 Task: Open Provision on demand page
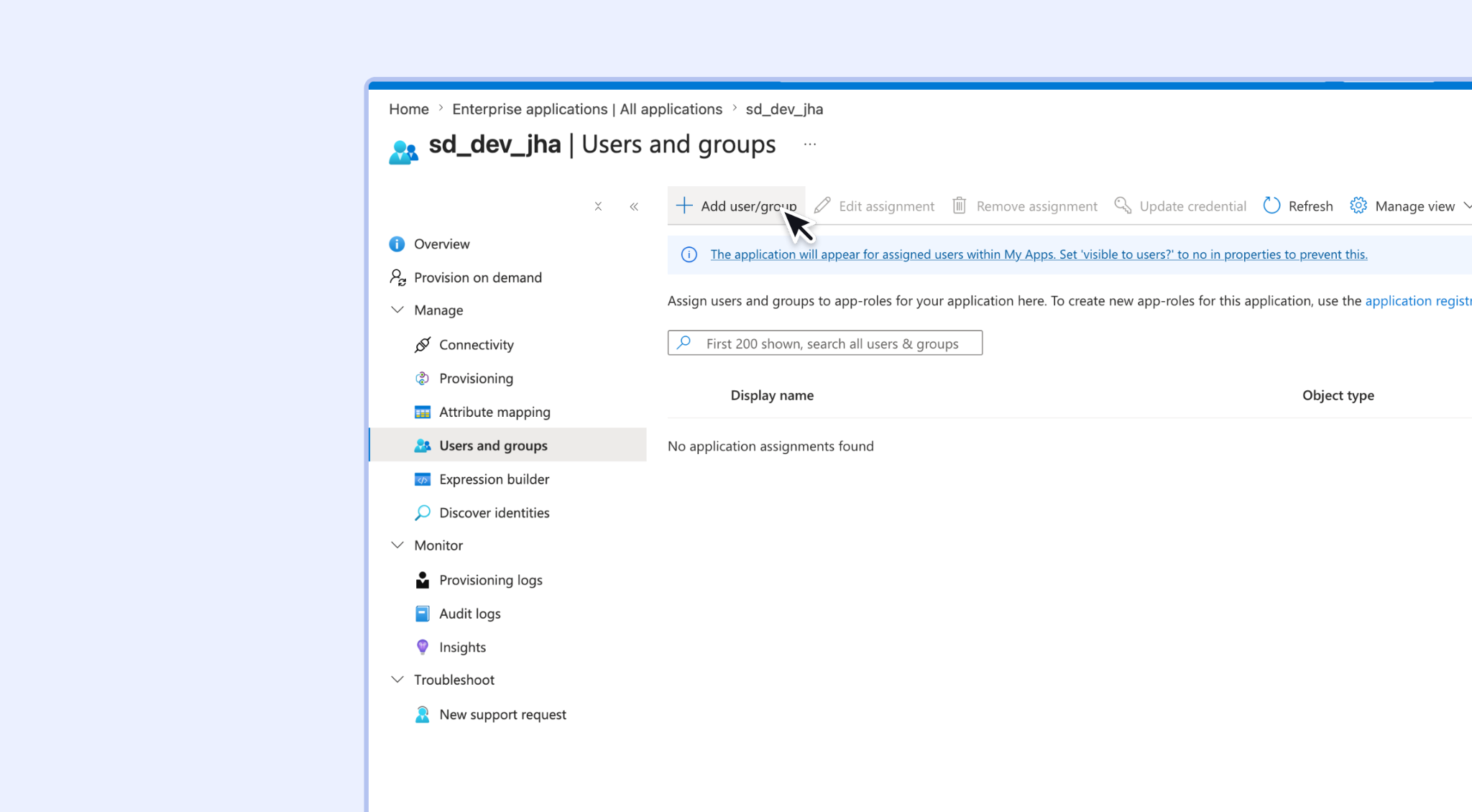click(478, 277)
